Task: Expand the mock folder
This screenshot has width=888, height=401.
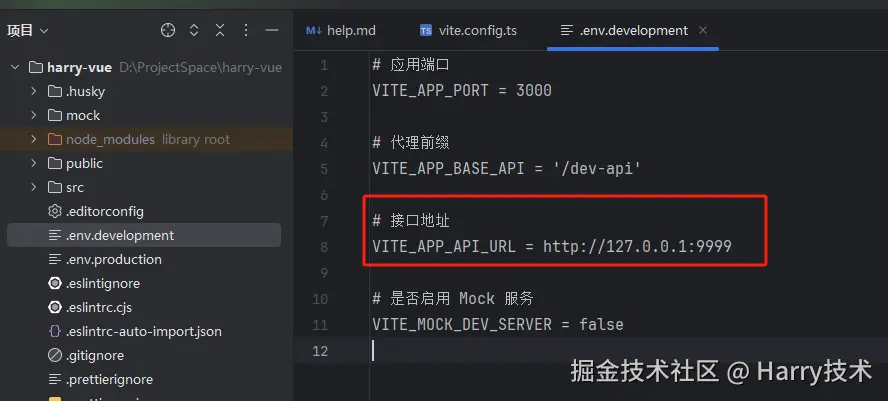Action: point(33,115)
